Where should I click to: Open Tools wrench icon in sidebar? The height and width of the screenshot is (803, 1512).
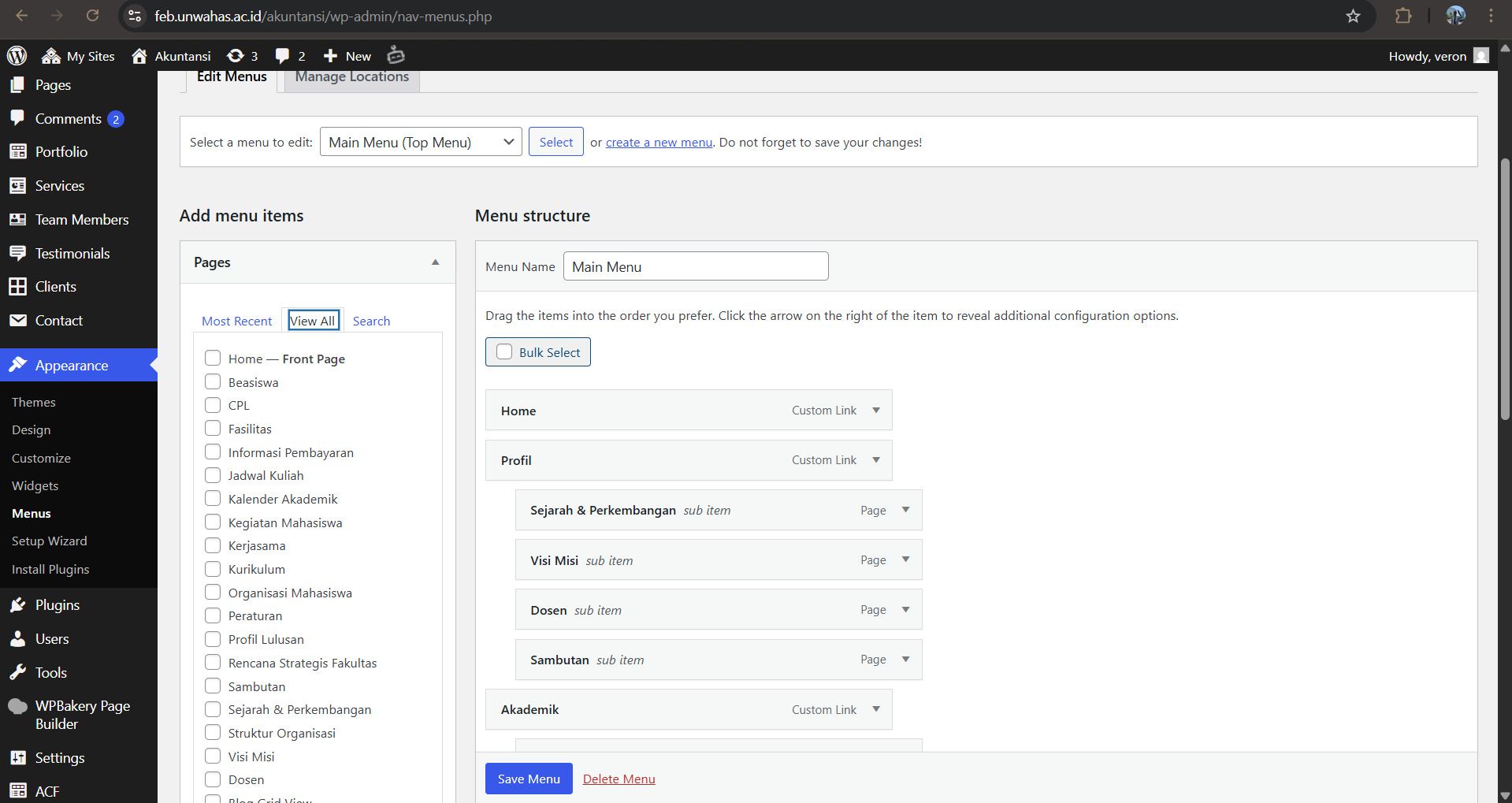pyautogui.click(x=17, y=672)
